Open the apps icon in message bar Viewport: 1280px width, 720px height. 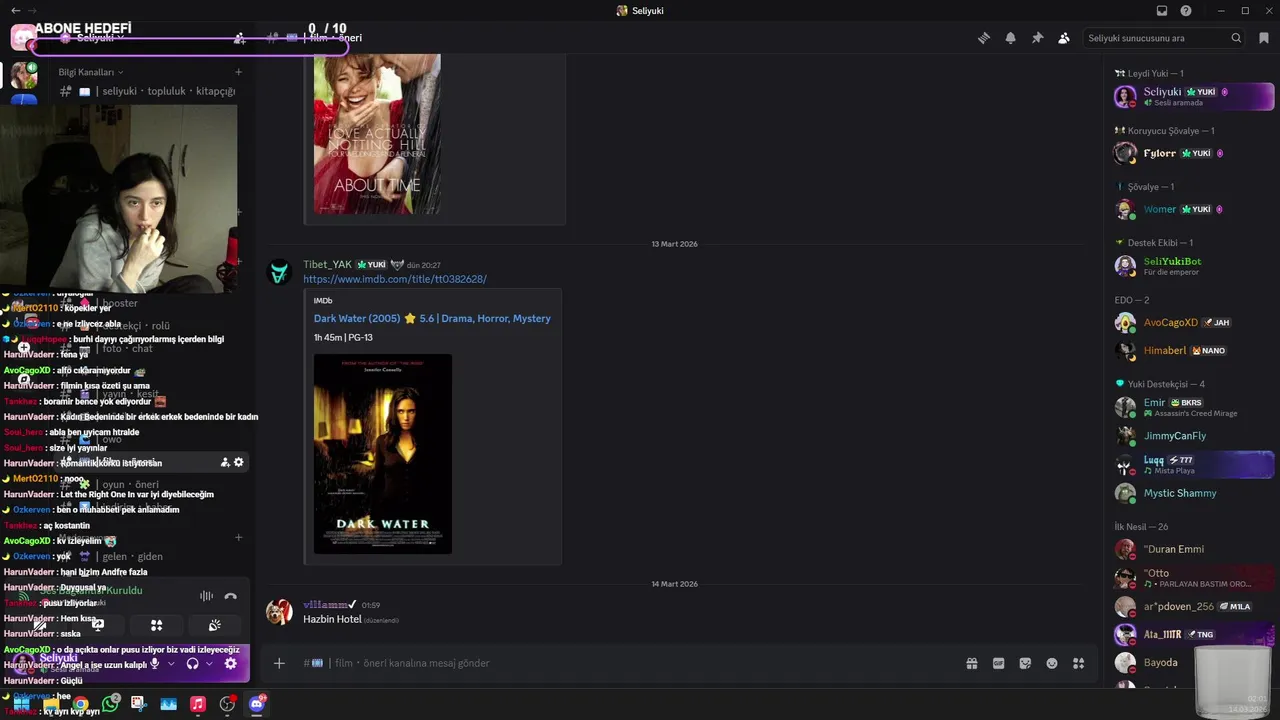(1078, 663)
